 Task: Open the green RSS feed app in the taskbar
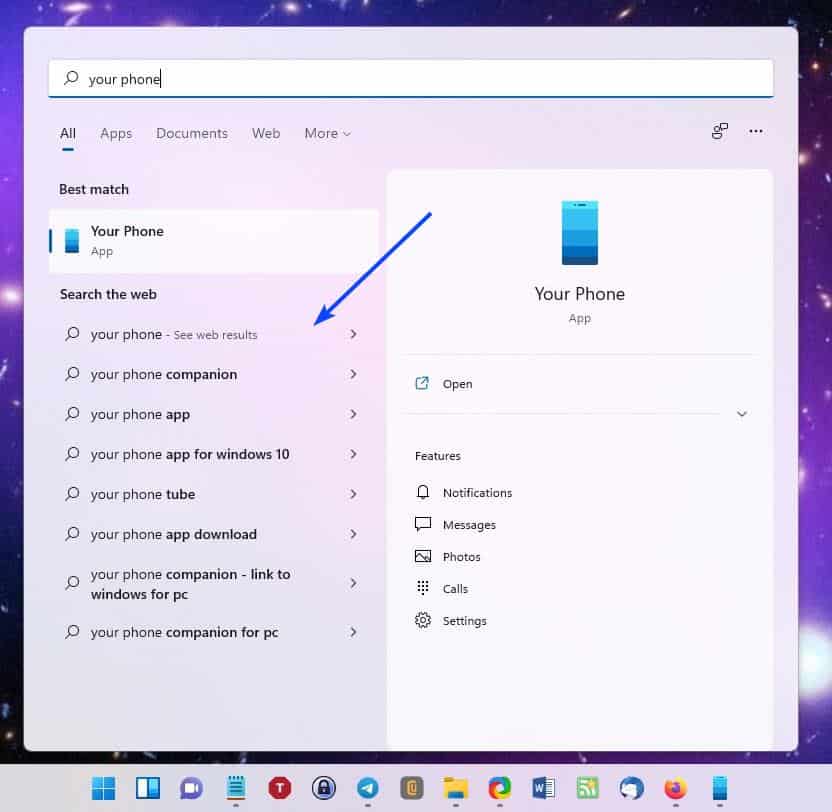(x=587, y=788)
